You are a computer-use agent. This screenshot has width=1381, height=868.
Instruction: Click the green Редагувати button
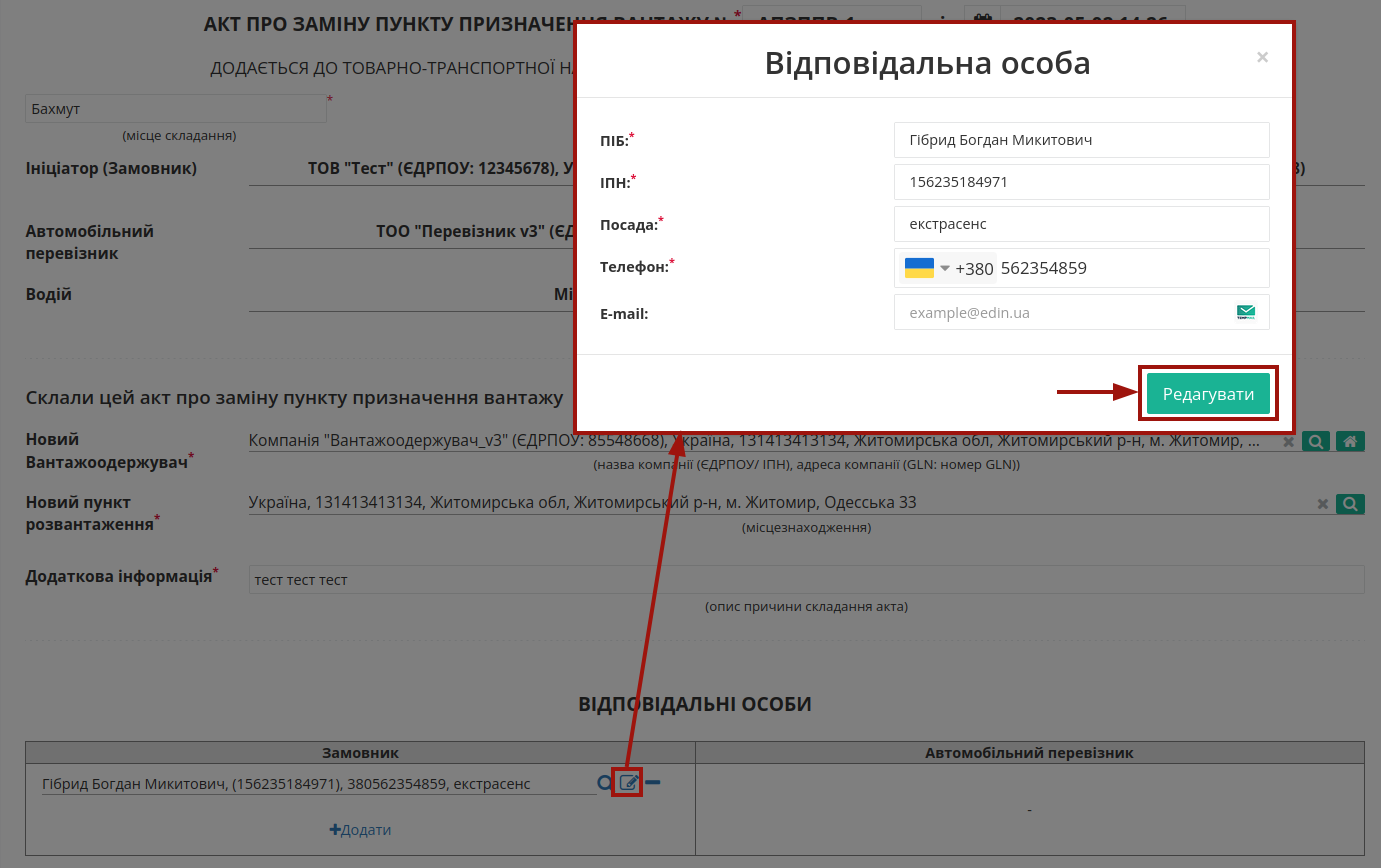[1208, 394]
